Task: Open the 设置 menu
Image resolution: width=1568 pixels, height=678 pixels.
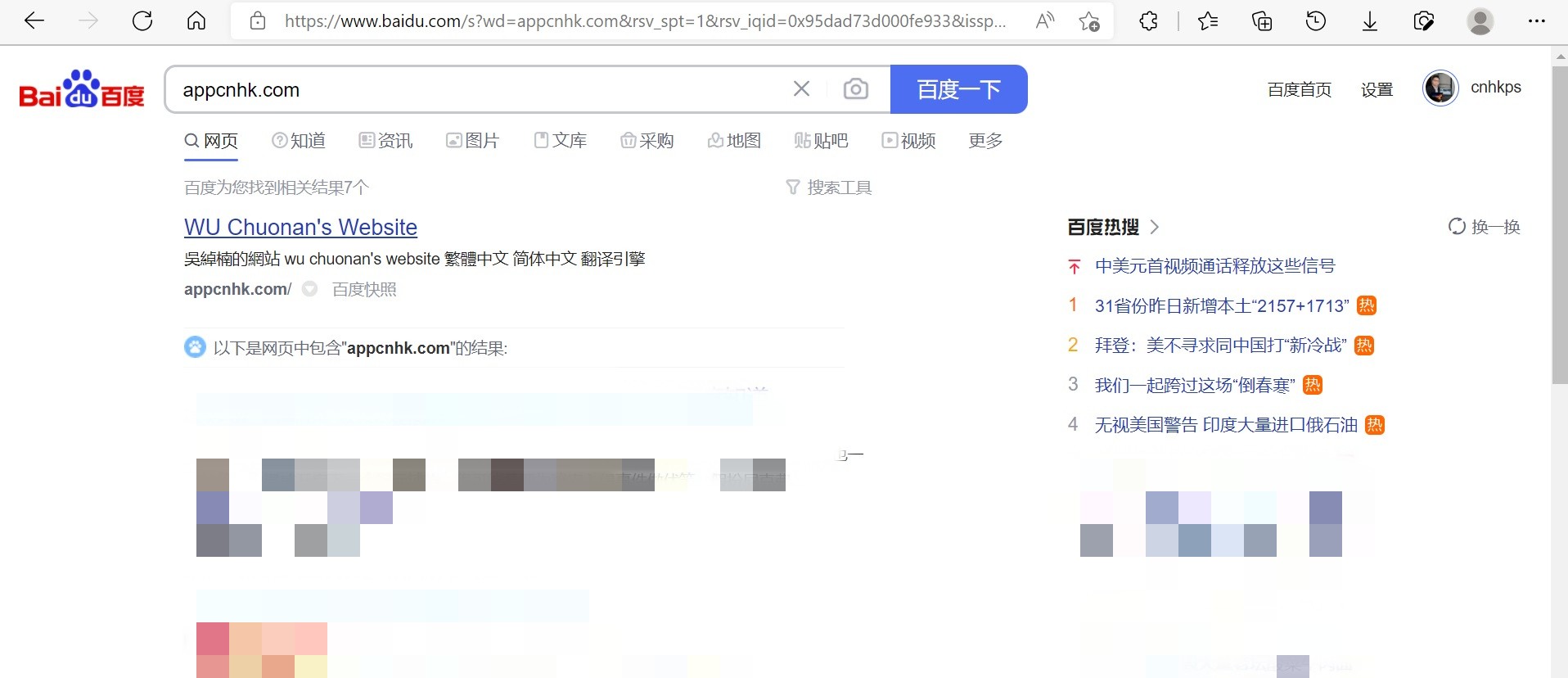Action: [x=1377, y=89]
